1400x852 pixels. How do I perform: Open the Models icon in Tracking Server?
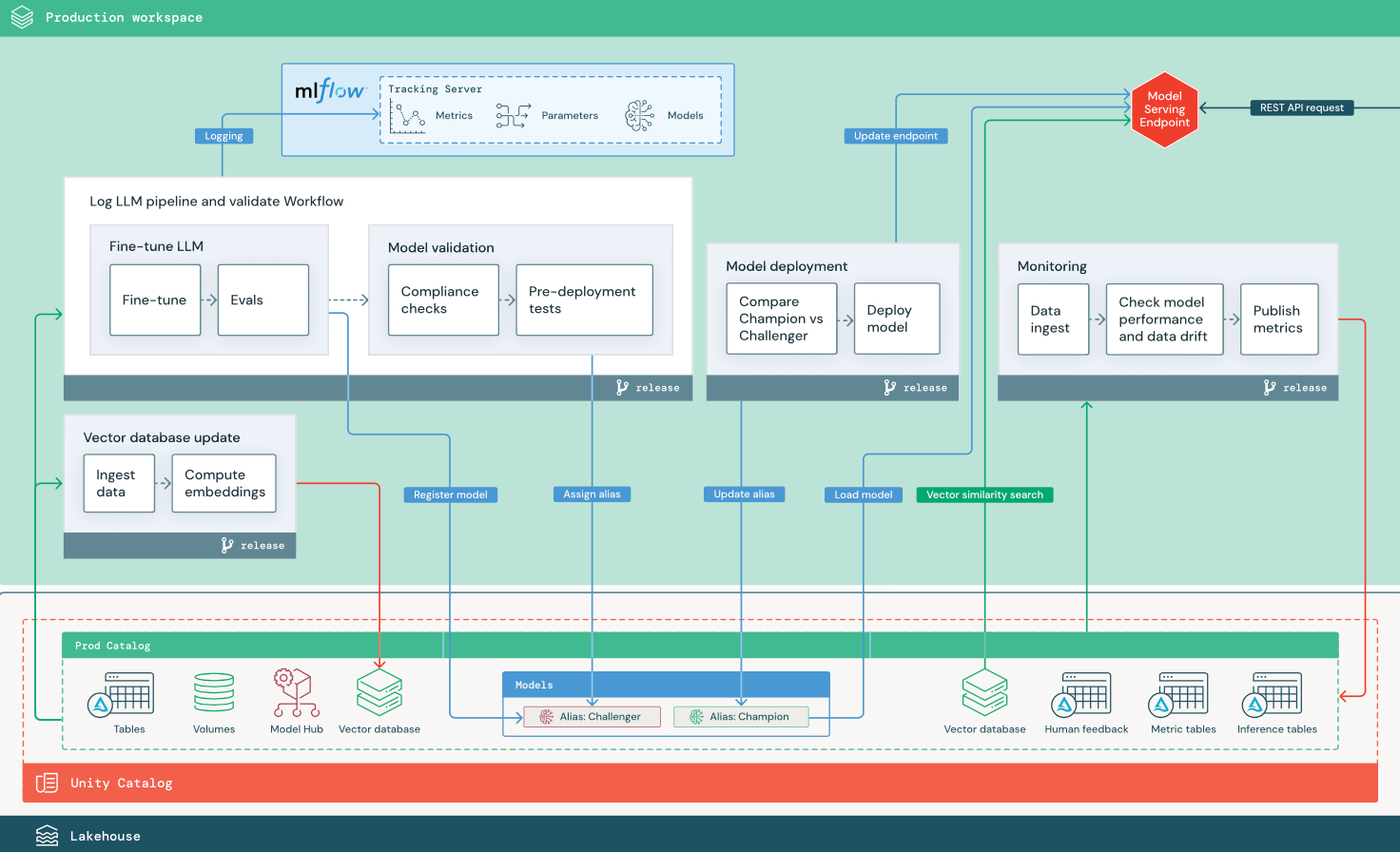point(639,113)
